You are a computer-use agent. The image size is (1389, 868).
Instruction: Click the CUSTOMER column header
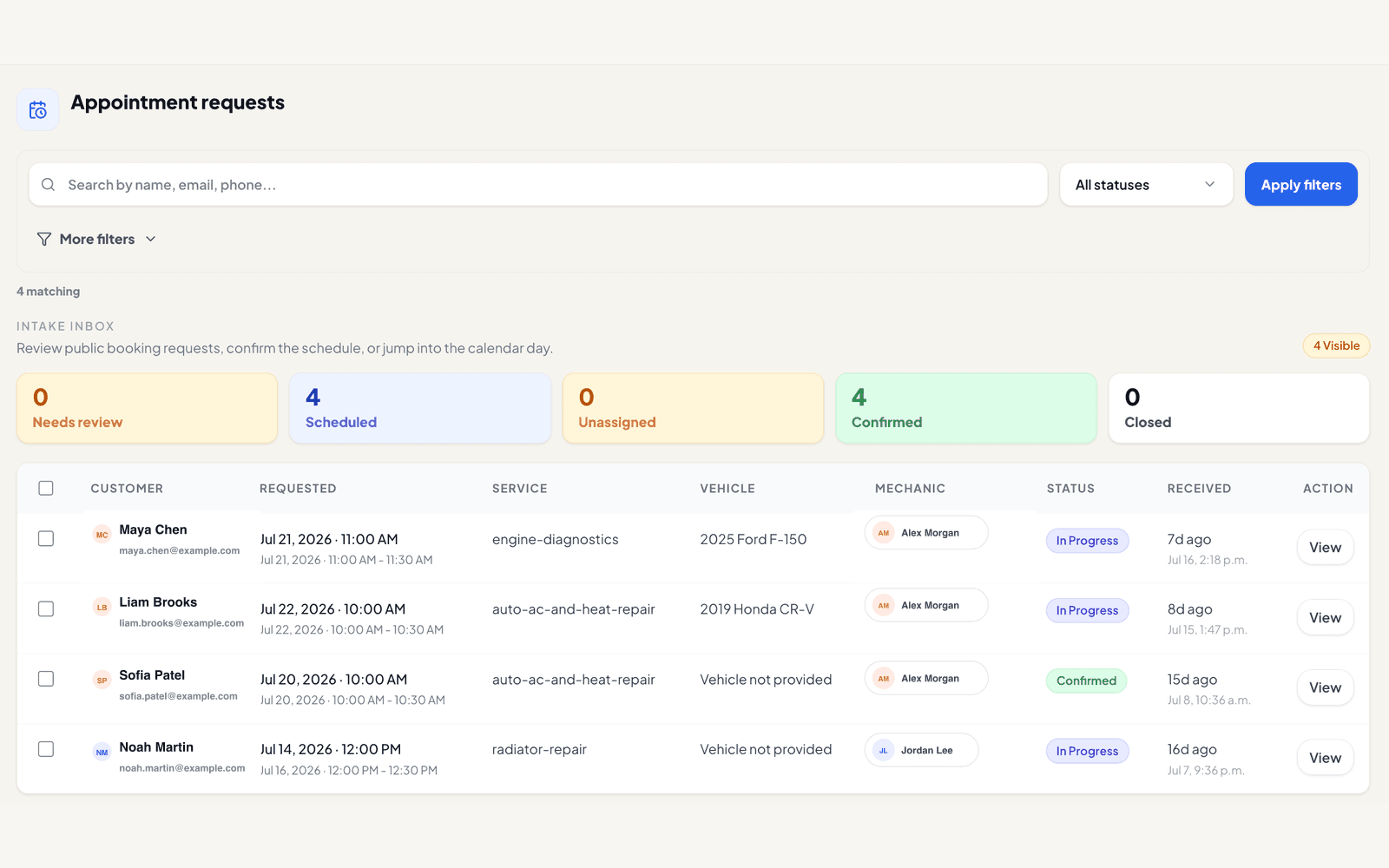pos(127,489)
